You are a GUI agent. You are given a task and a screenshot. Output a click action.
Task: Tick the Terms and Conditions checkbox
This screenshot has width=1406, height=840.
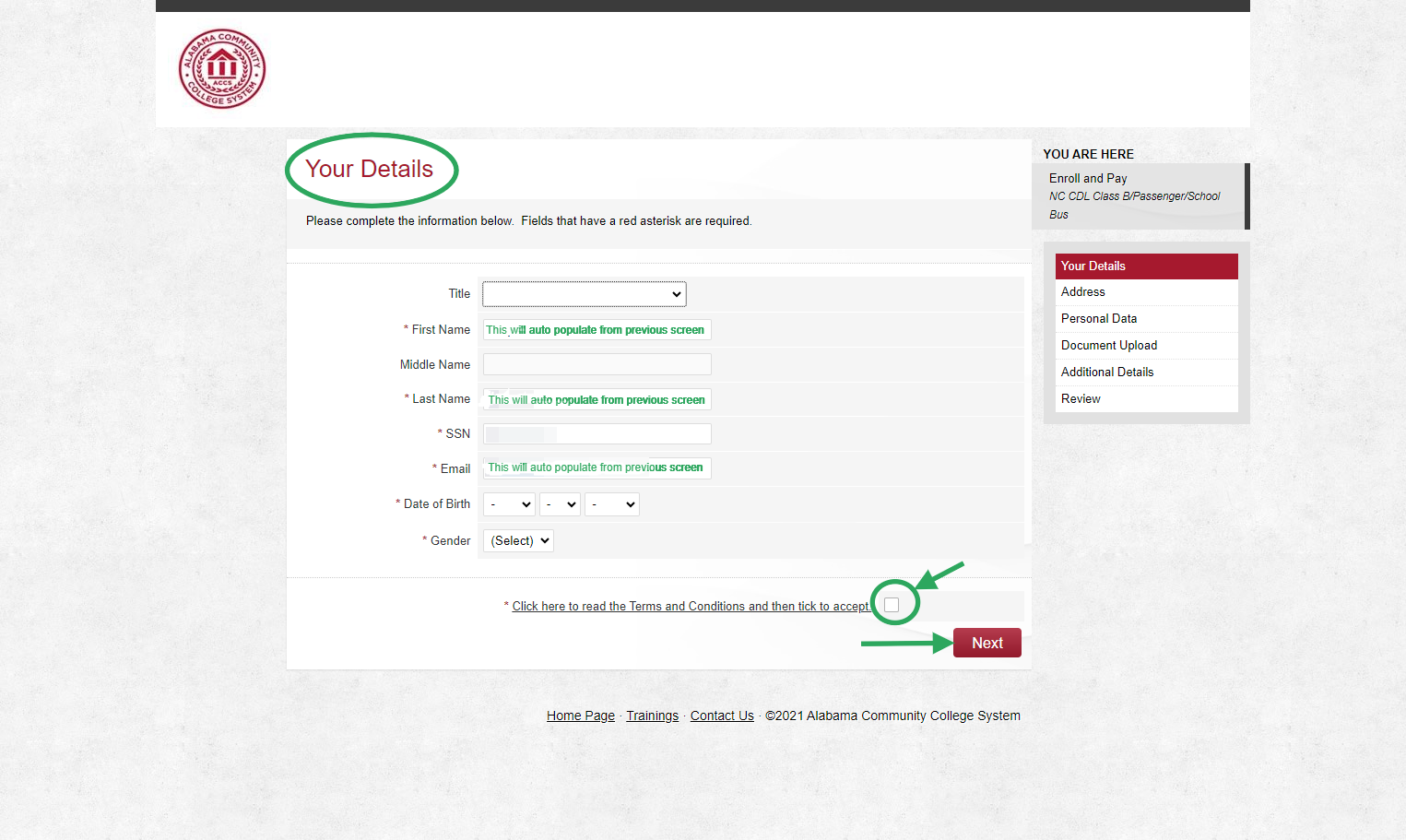click(x=892, y=605)
